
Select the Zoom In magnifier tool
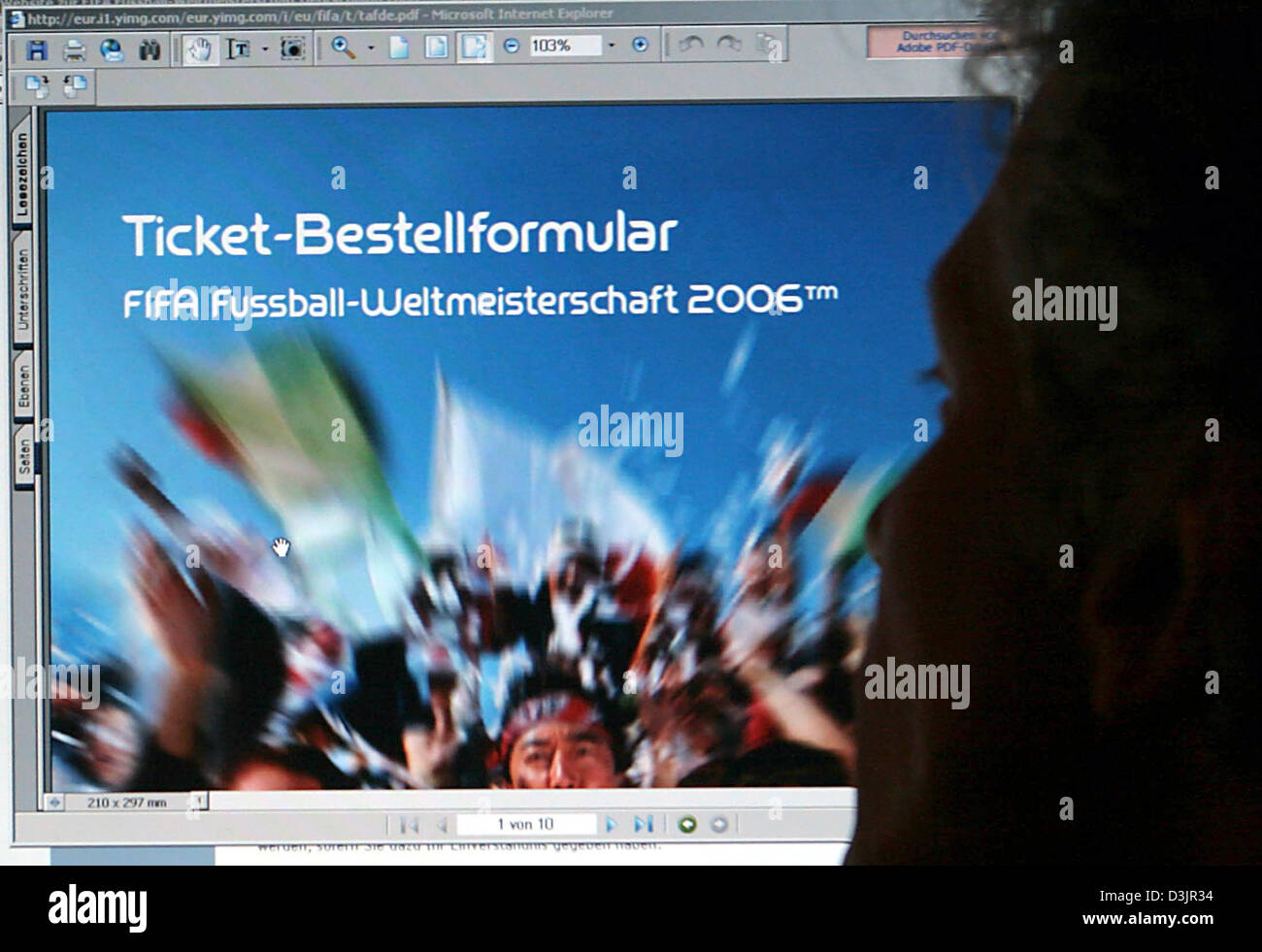click(x=344, y=48)
